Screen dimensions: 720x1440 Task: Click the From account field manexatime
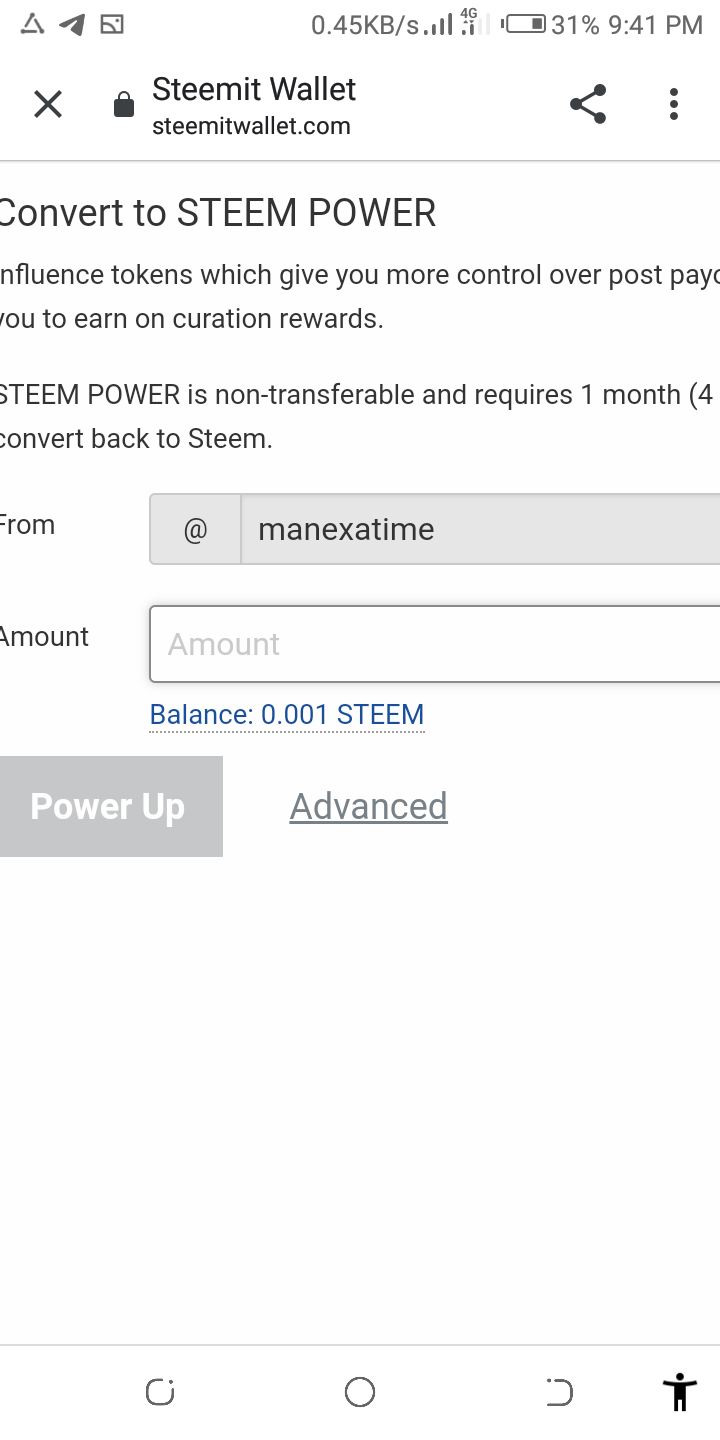tap(480, 529)
